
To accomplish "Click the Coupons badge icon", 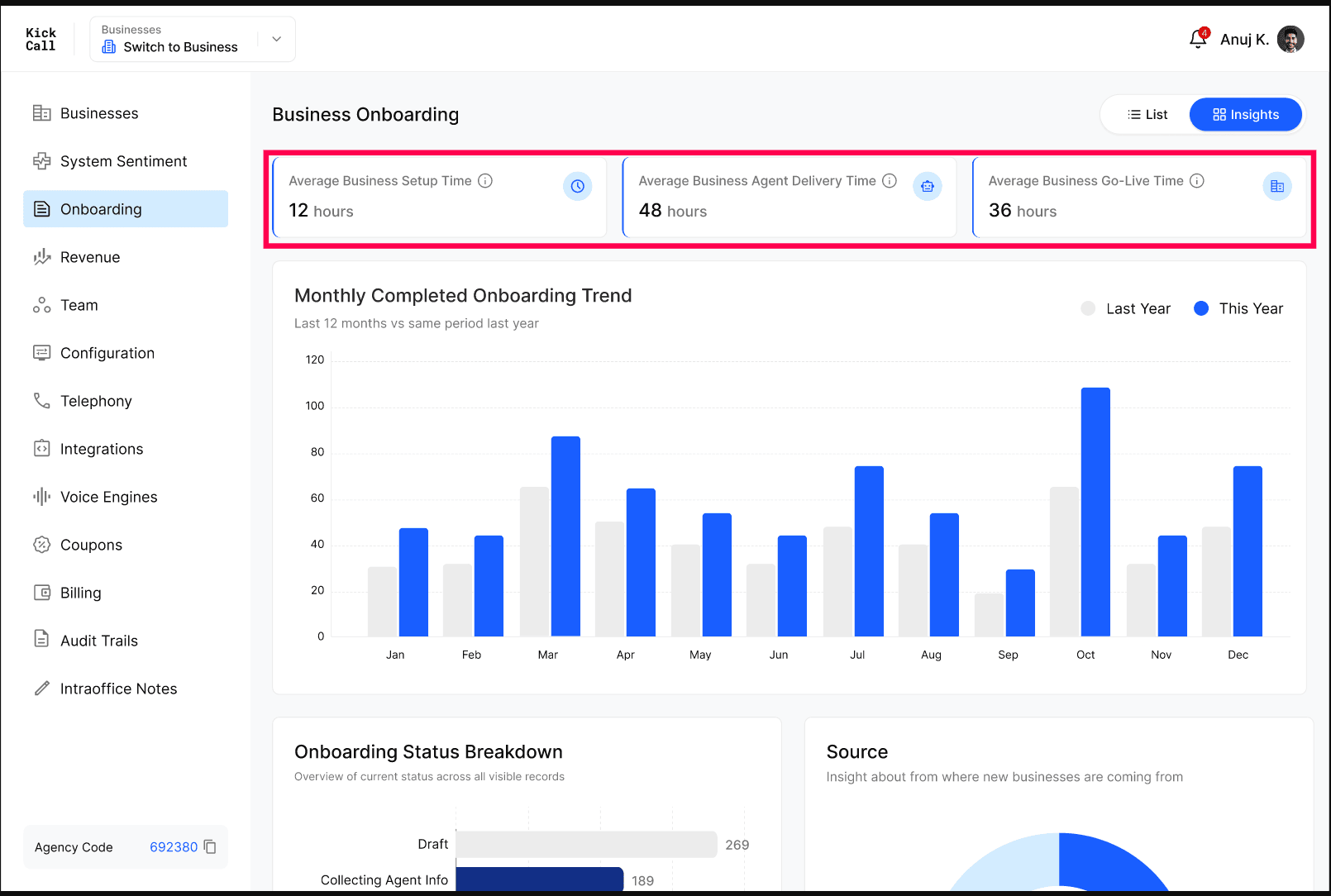I will (x=41, y=545).
